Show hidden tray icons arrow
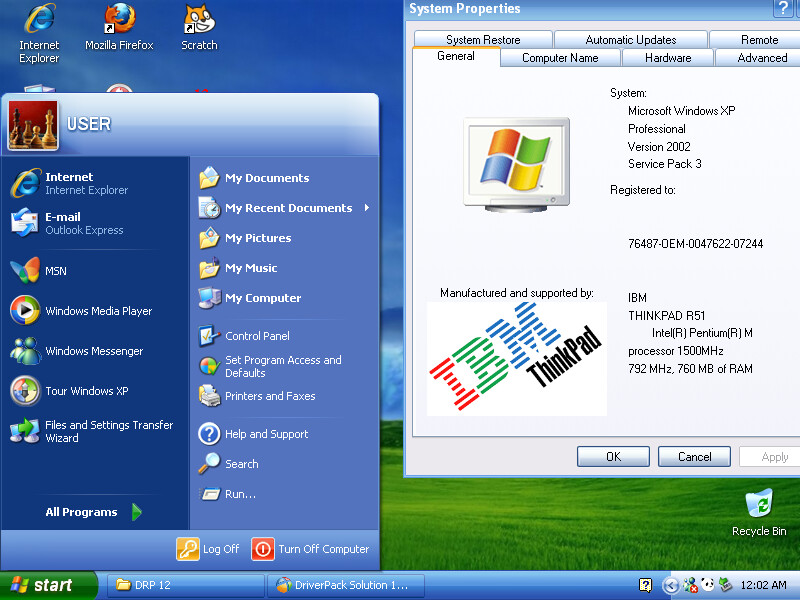The height and width of the screenshot is (600, 800). tap(671, 585)
